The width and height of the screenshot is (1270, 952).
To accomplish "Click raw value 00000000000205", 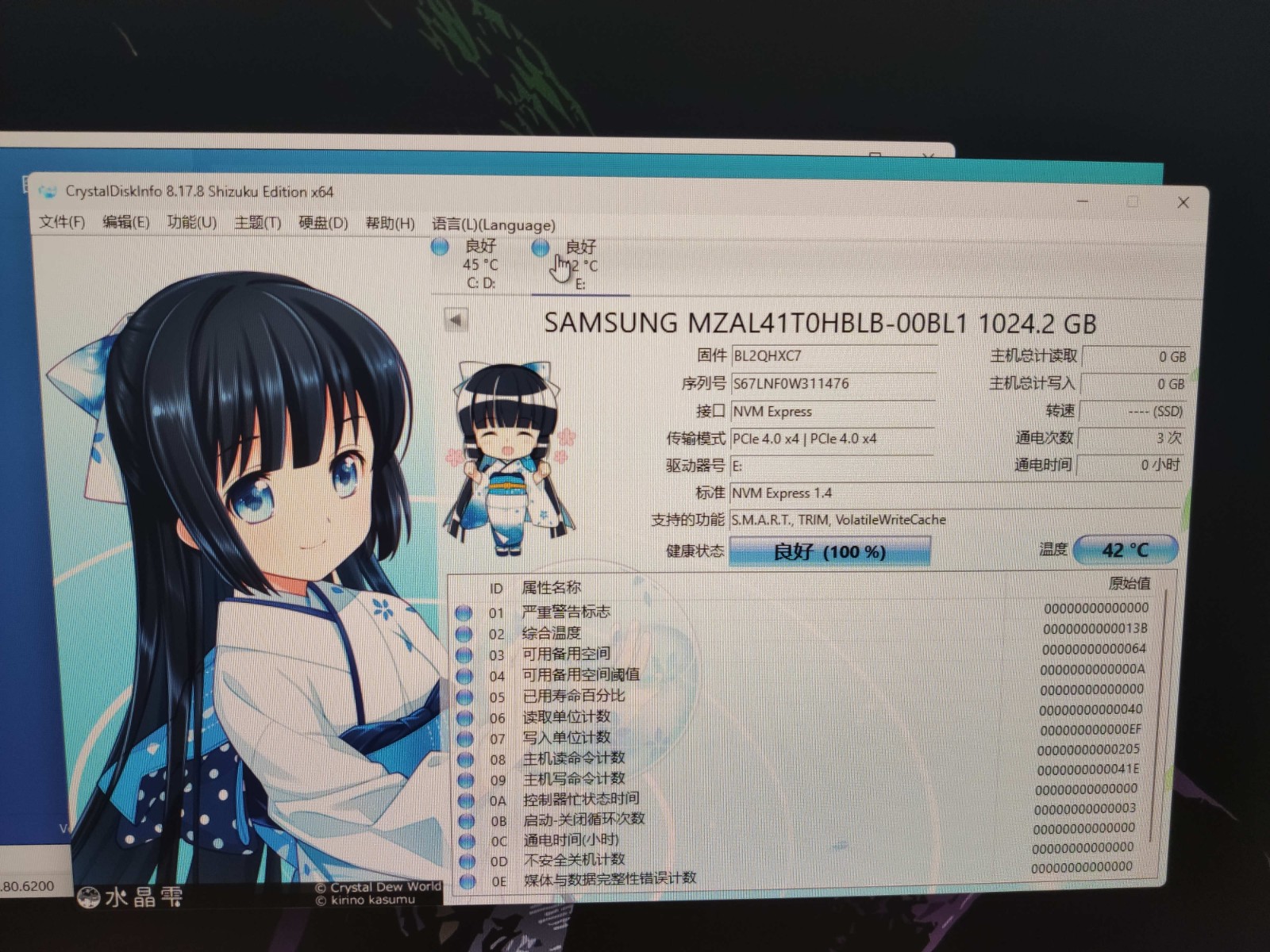I will (x=1089, y=749).
